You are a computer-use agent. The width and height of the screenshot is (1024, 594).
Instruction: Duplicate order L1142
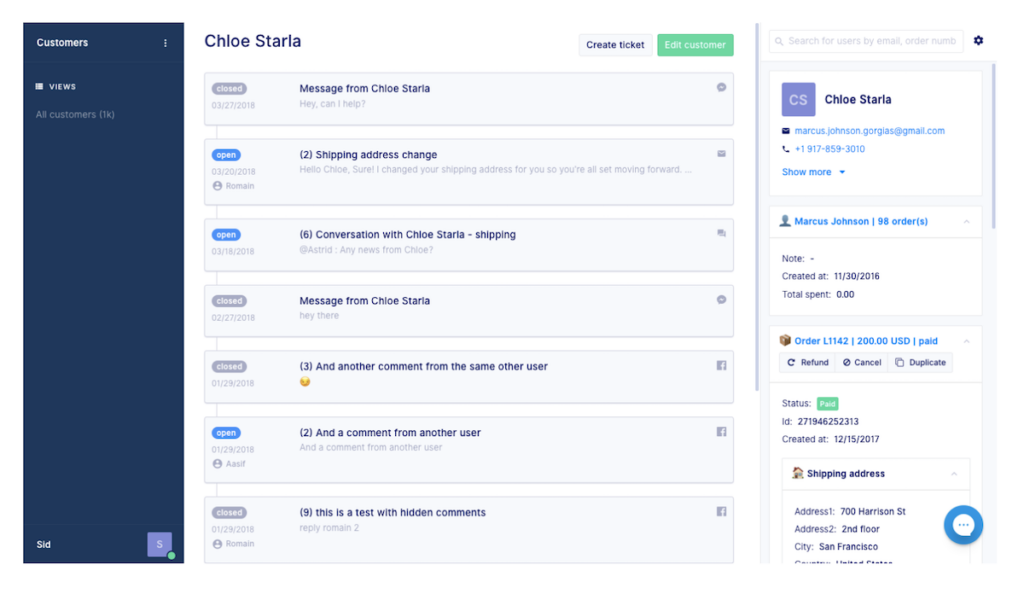[920, 363]
